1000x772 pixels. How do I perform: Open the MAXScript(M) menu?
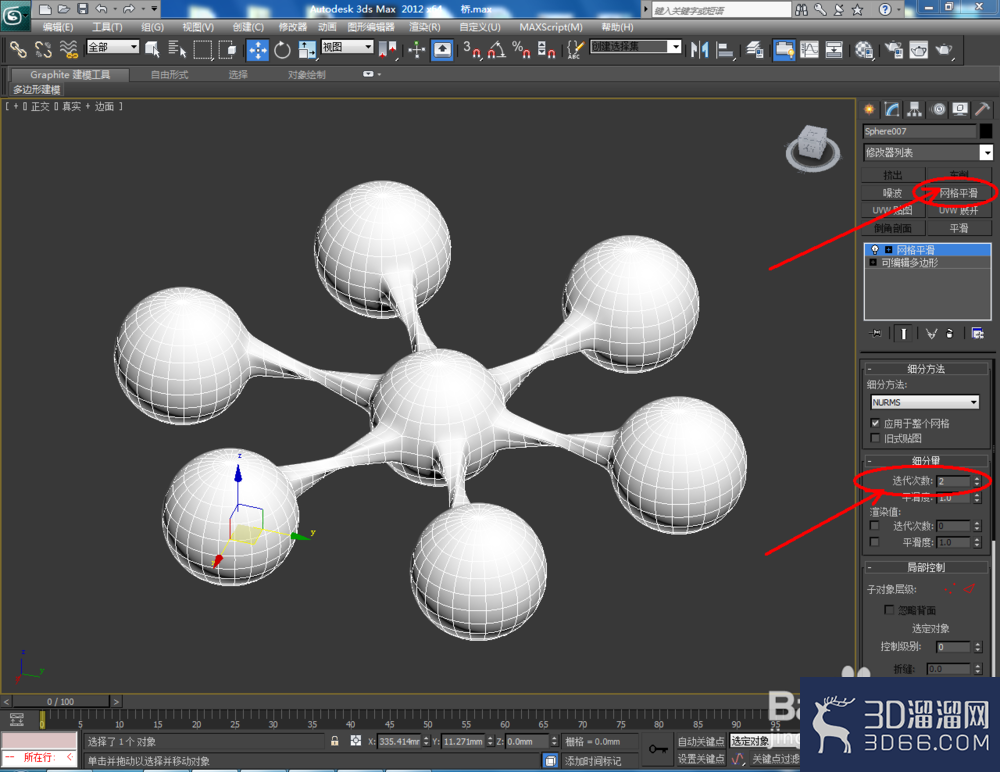(x=551, y=27)
